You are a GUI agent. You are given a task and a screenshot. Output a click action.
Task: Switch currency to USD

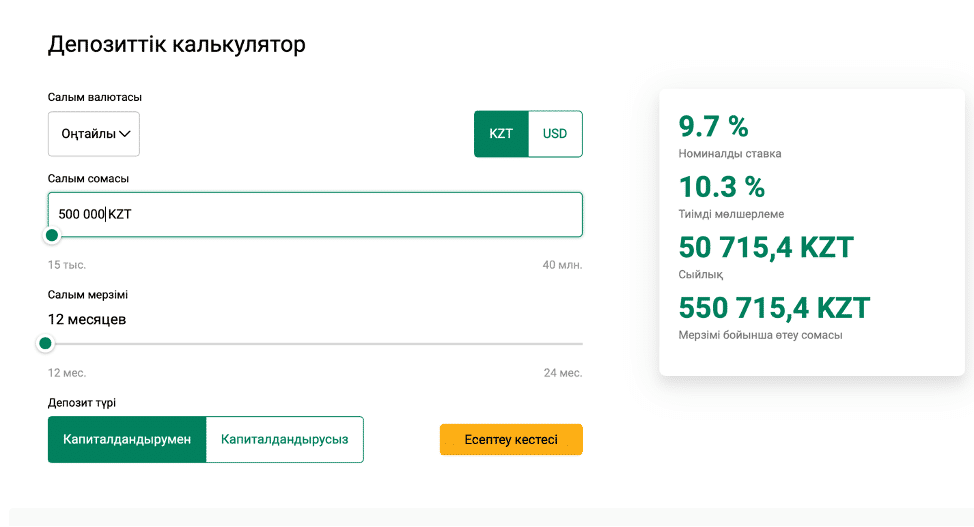click(x=555, y=134)
